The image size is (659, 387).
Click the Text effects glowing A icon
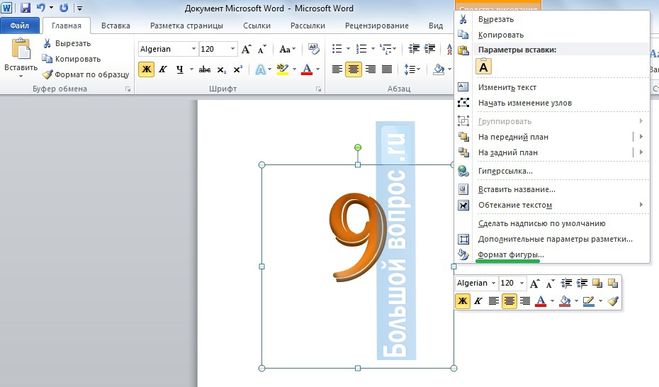coord(260,69)
